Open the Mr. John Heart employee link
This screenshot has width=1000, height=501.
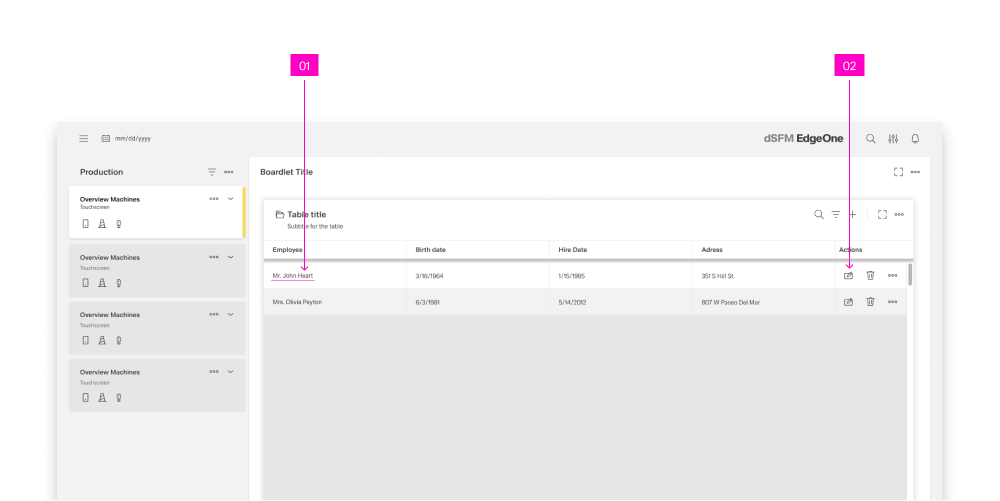(293, 275)
